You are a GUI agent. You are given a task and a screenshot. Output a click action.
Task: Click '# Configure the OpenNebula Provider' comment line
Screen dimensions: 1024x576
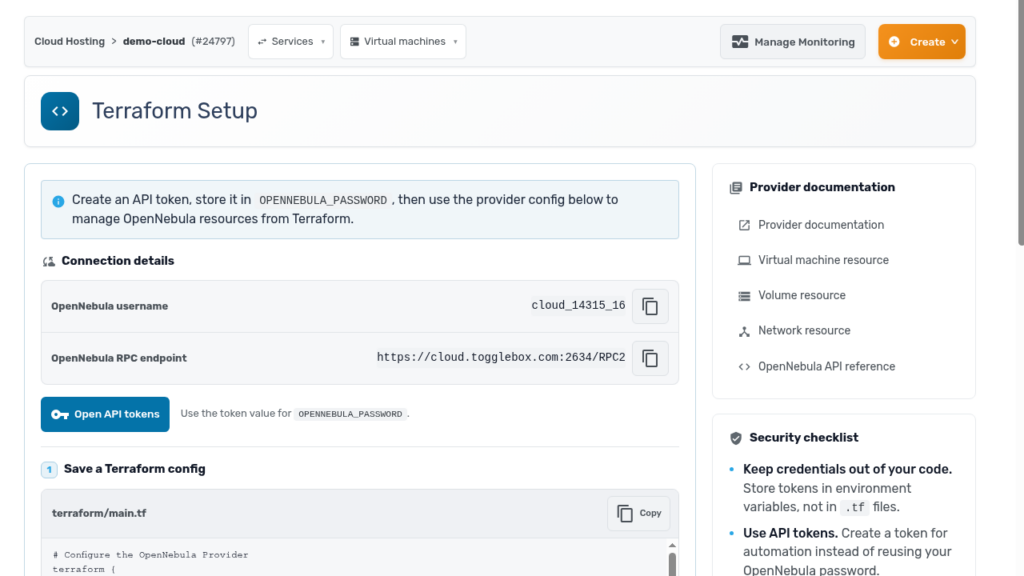click(x=150, y=555)
